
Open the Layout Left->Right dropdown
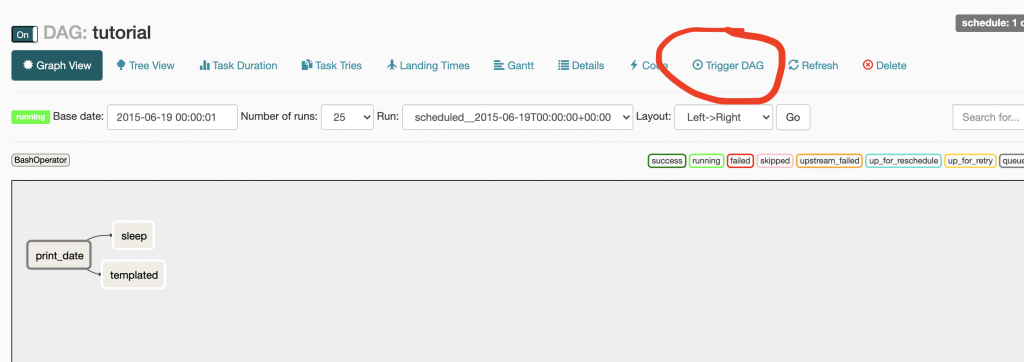(724, 117)
